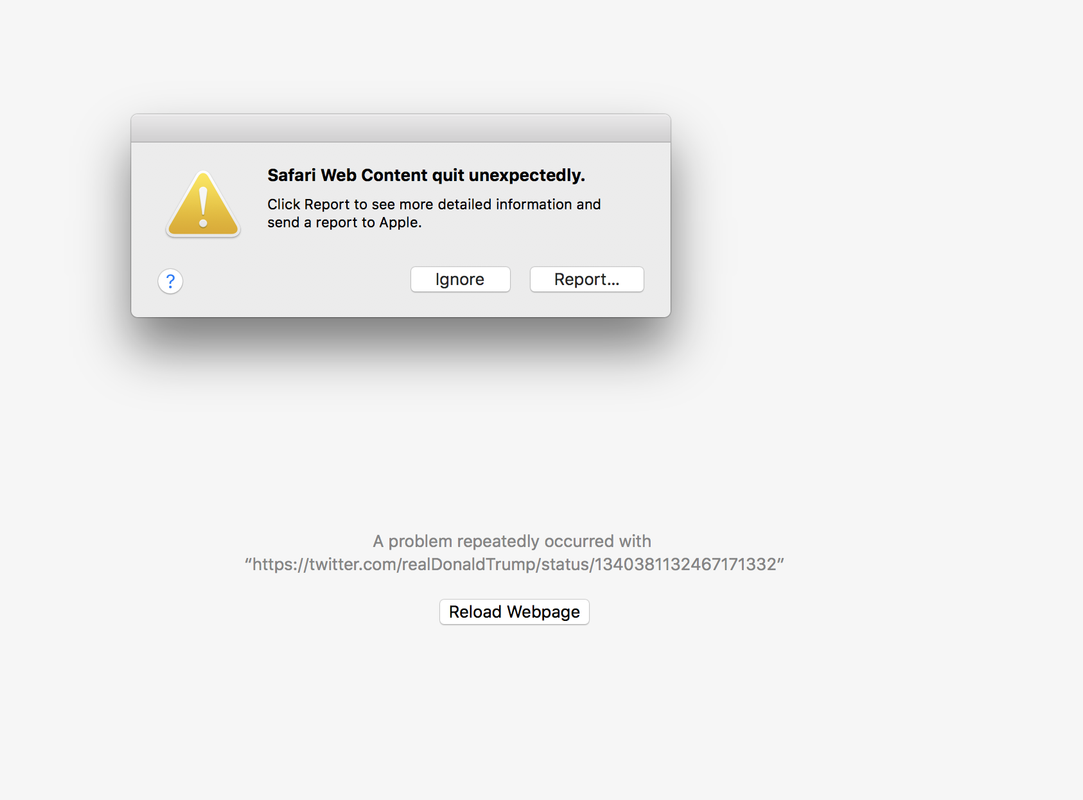Screen dimensions: 1083x800
Task: Click 'A problem repeatedly occurred with' message
Action: (512, 541)
